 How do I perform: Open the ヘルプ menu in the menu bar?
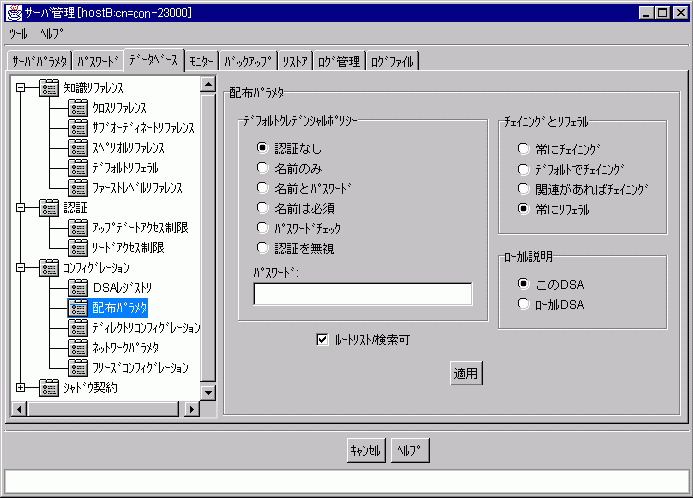pos(51,34)
